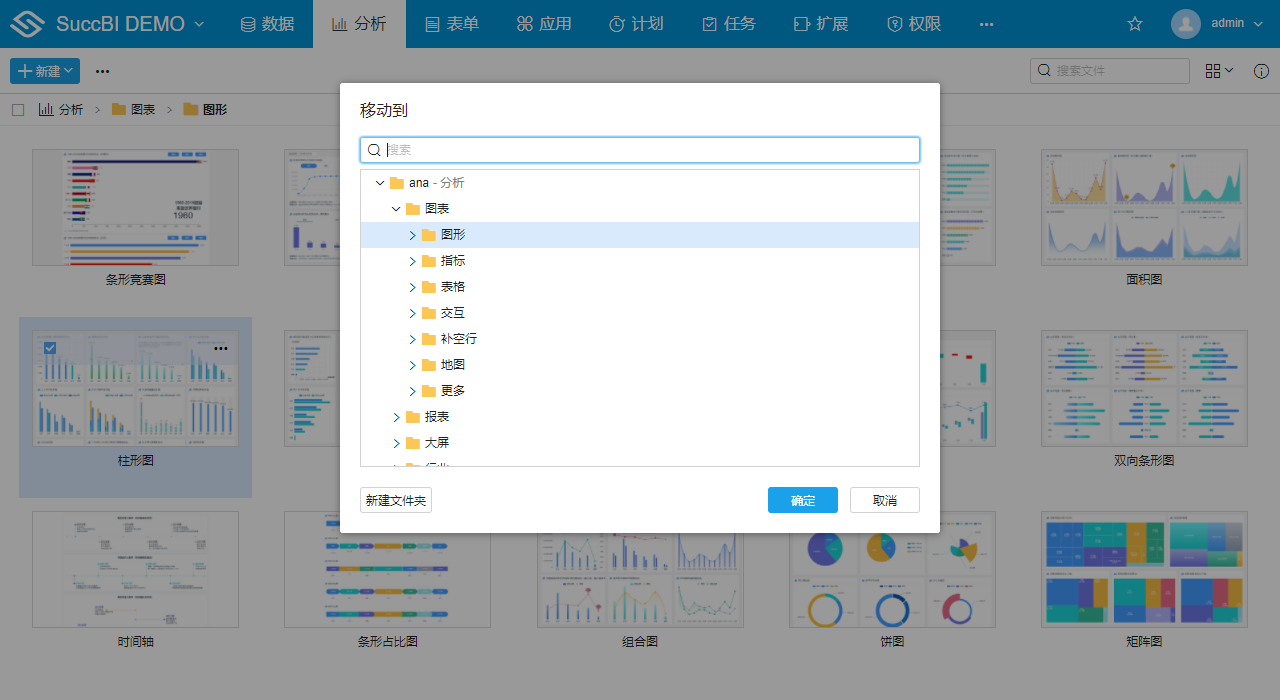Open the info panel icon
Screen dimensions: 1280x700
[1261, 70]
